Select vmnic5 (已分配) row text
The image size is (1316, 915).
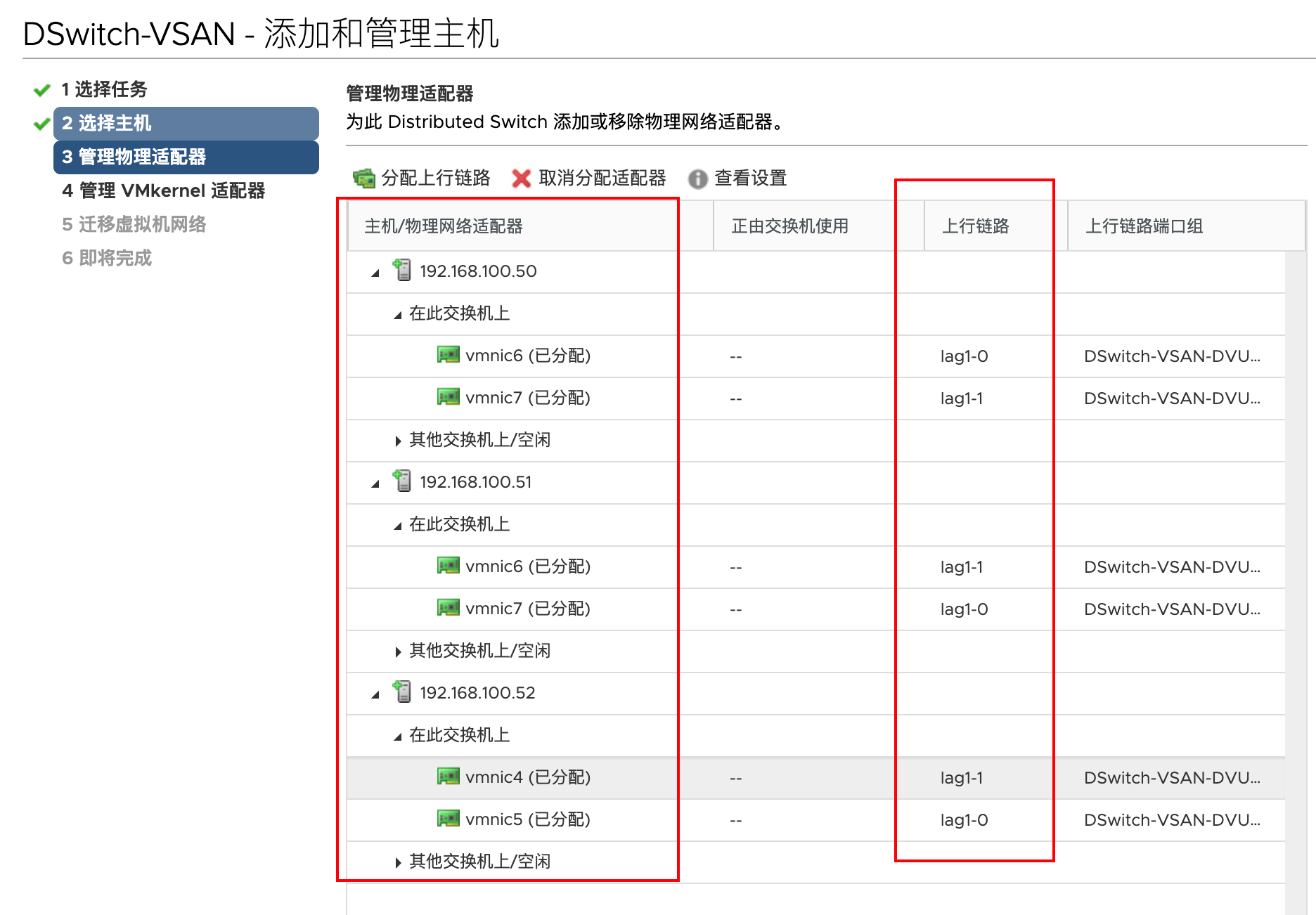pyautogui.click(x=528, y=819)
